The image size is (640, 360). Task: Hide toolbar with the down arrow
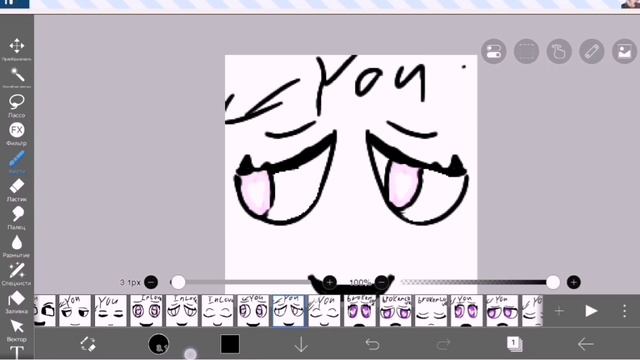coord(301,344)
